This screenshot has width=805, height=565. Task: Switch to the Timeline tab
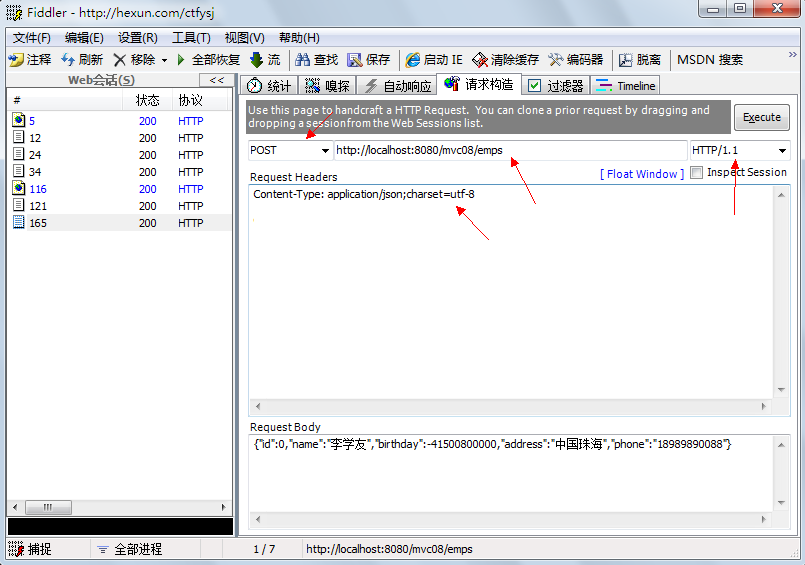tap(625, 86)
